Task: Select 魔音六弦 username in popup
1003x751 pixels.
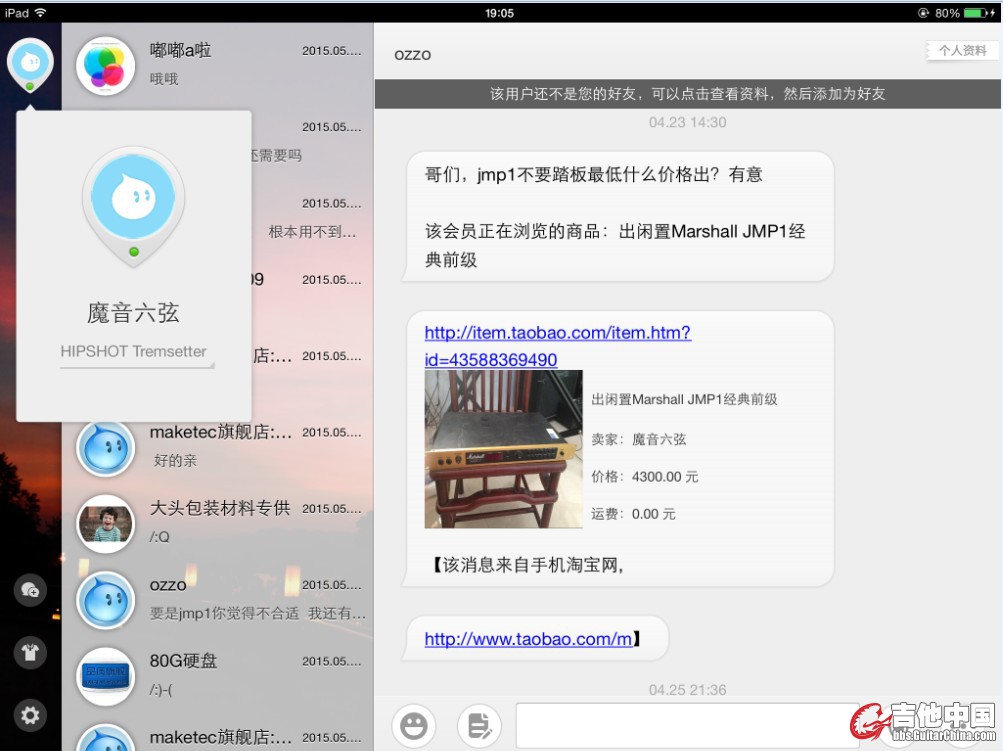Action: (x=133, y=313)
